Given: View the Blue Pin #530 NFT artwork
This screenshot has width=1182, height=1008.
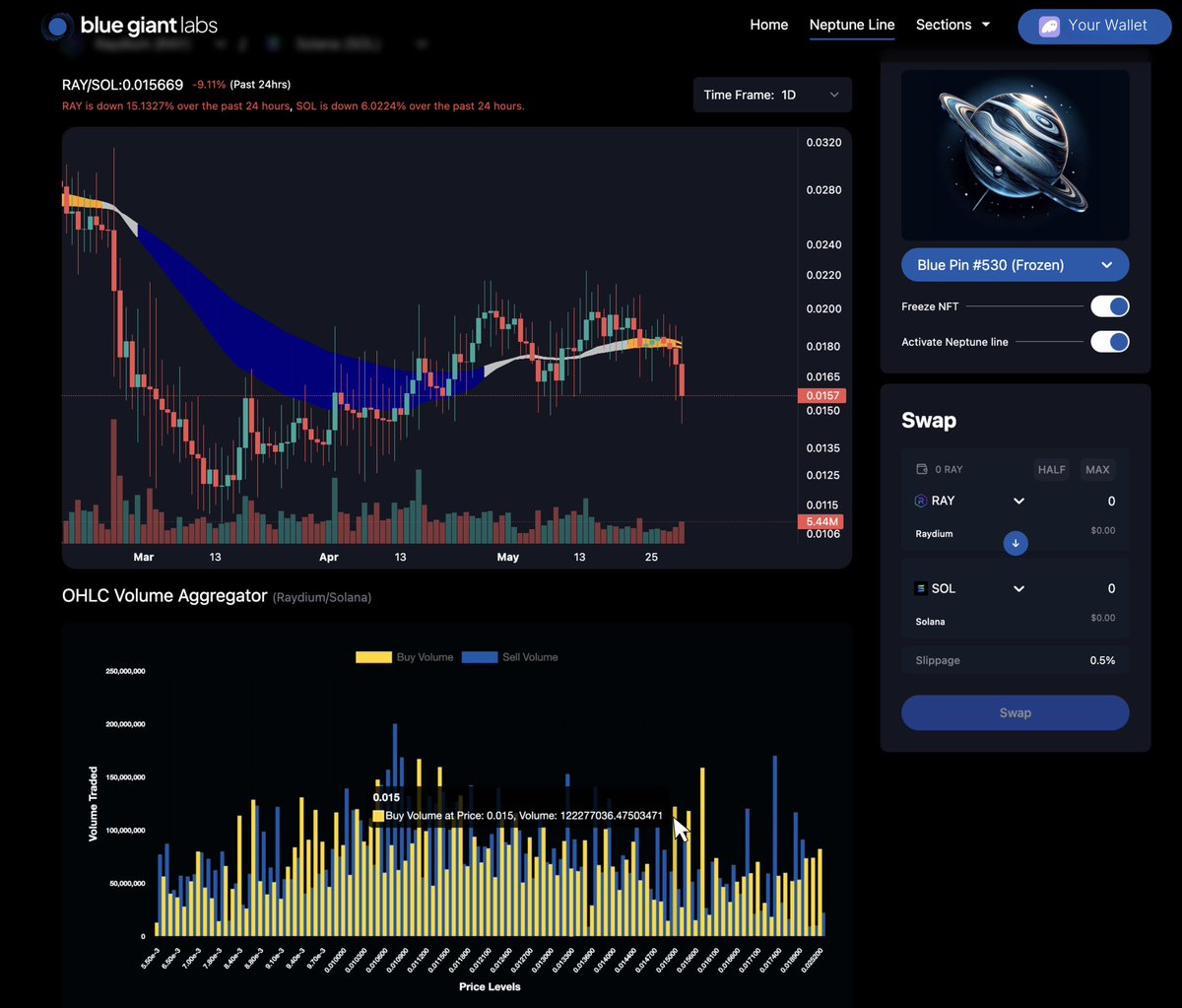Looking at the screenshot, I should tap(1015, 155).
